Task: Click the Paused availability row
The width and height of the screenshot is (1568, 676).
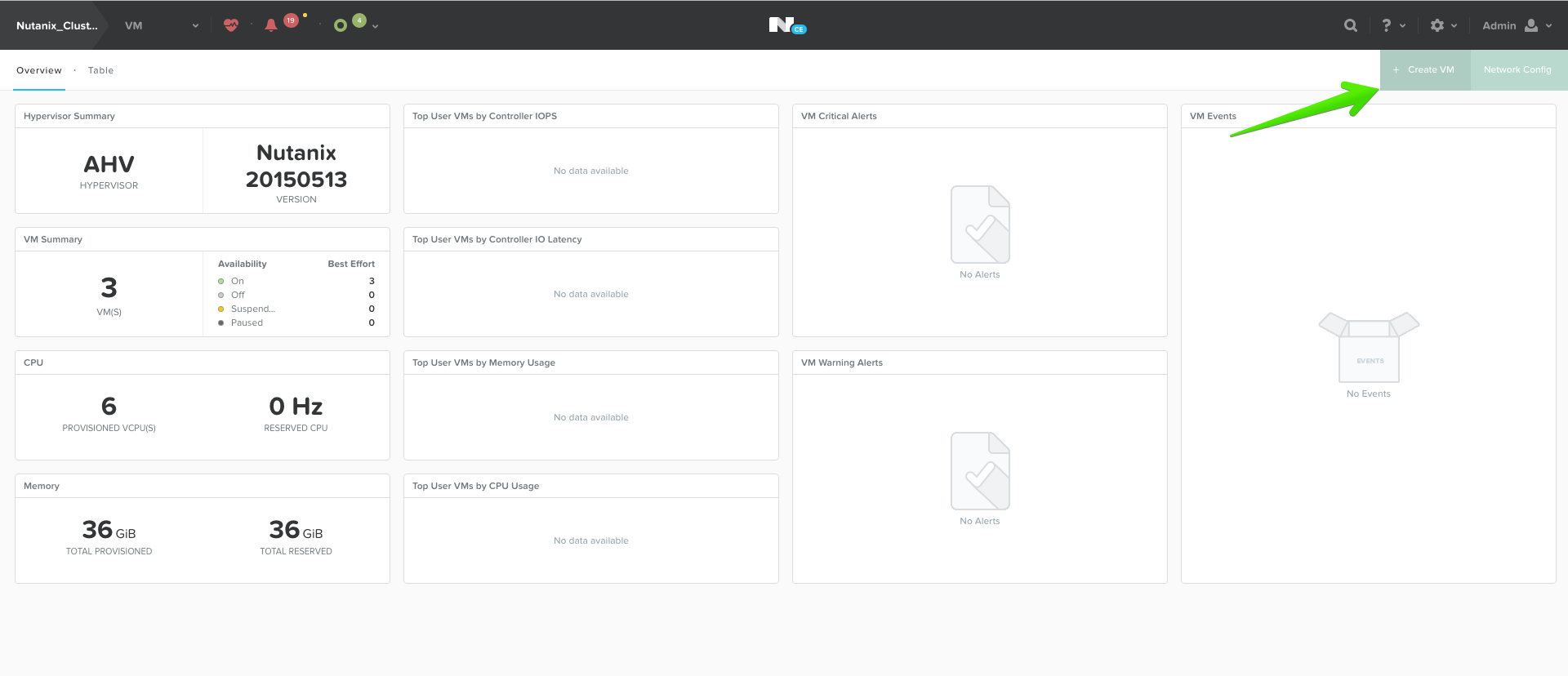Action: (296, 322)
